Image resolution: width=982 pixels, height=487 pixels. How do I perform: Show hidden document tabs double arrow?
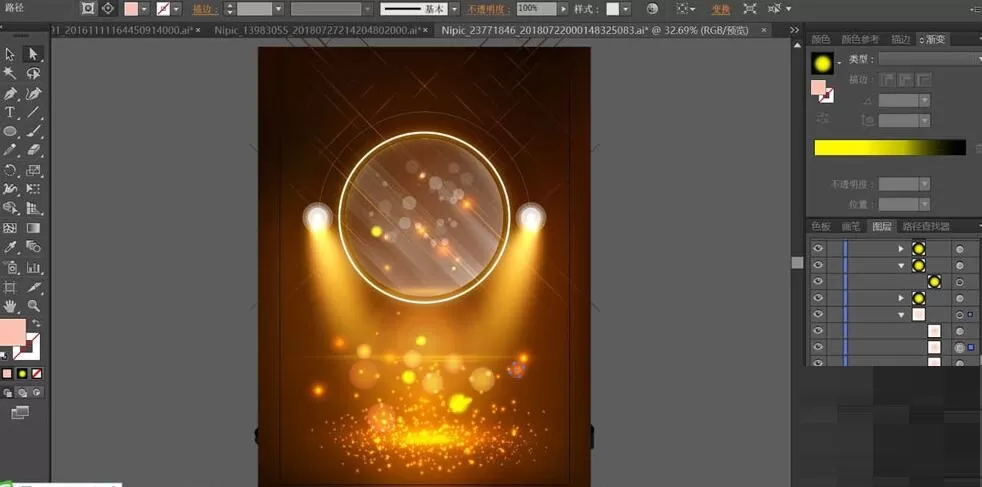pos(794,30)
